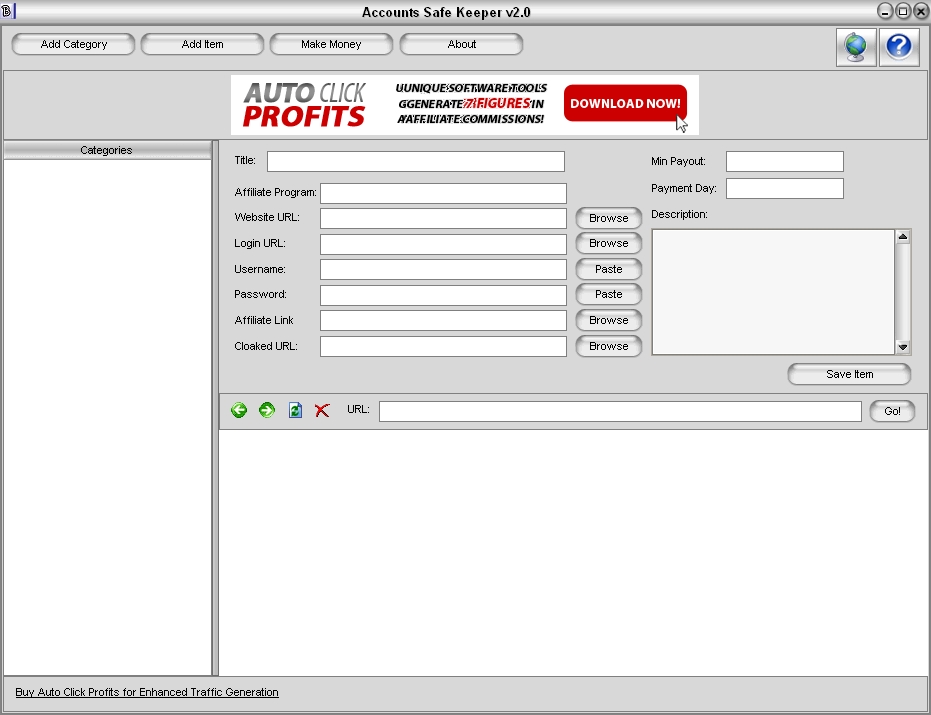Paste into the Password field
Viewport: 931px width, 715px height.
[609, 295]
